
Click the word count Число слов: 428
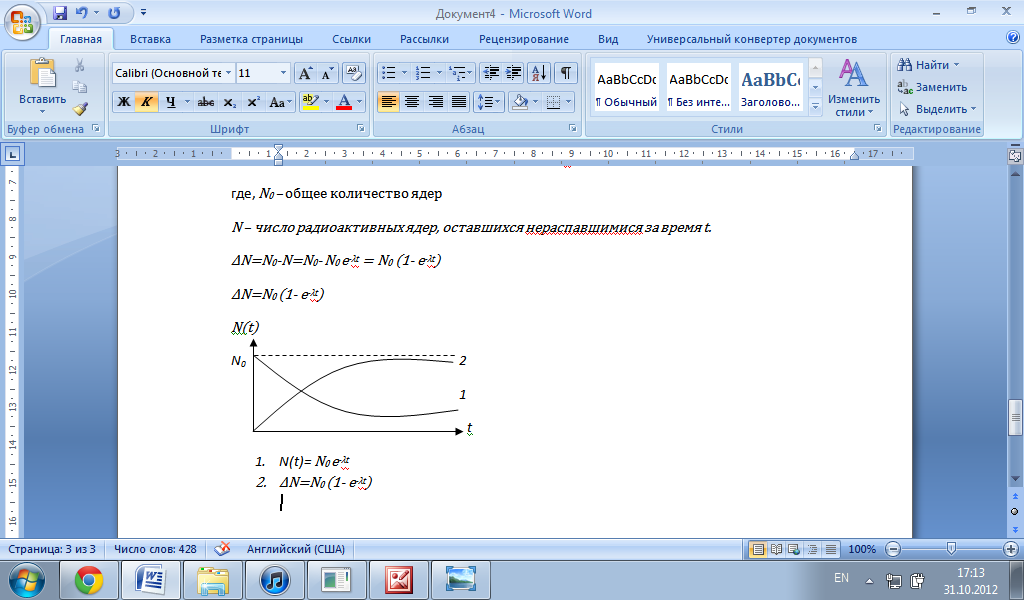point(155,549)
